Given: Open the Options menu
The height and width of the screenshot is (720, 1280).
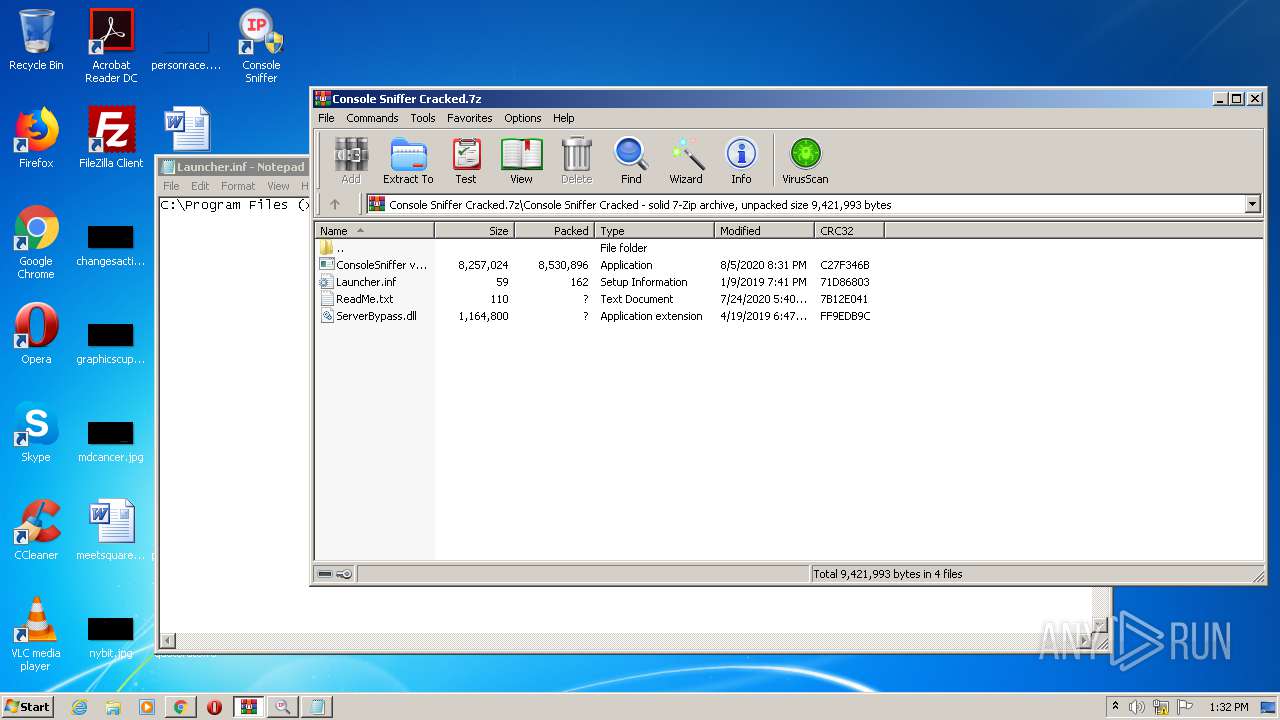Looking at the screenshot, I should (x=522, y=118).
